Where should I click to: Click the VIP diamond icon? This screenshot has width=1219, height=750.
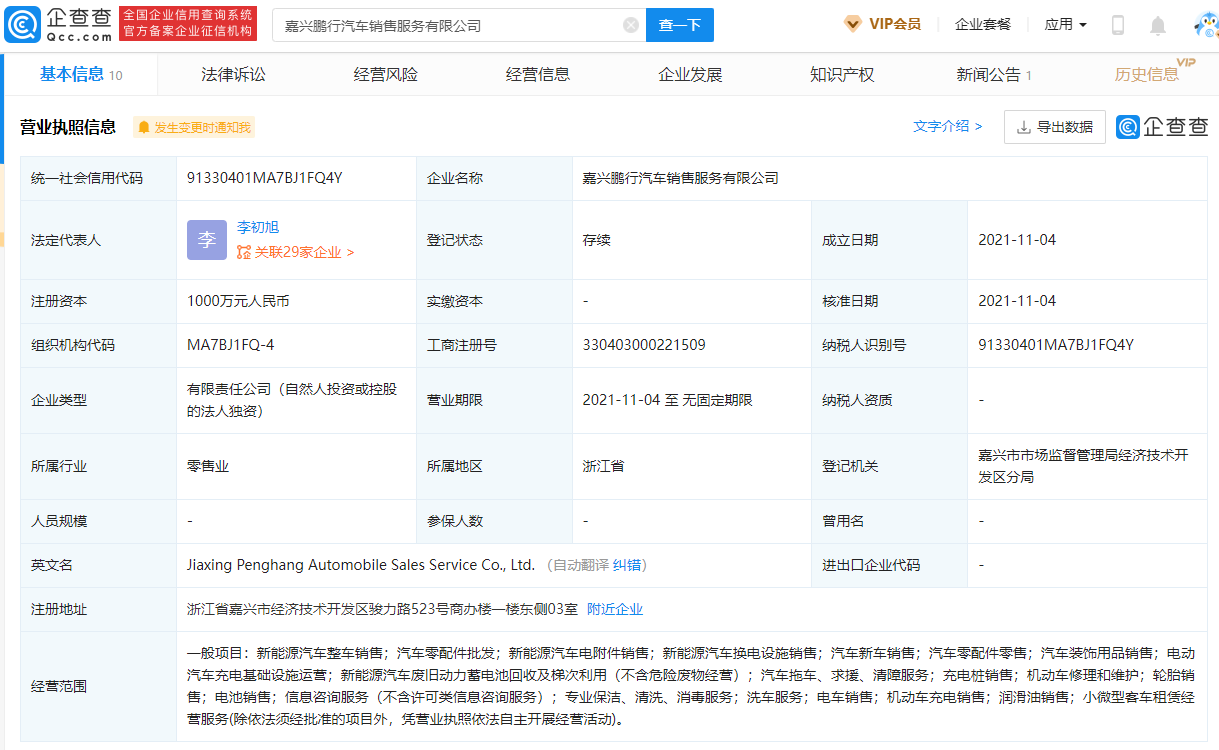click(x=853, y=24)
